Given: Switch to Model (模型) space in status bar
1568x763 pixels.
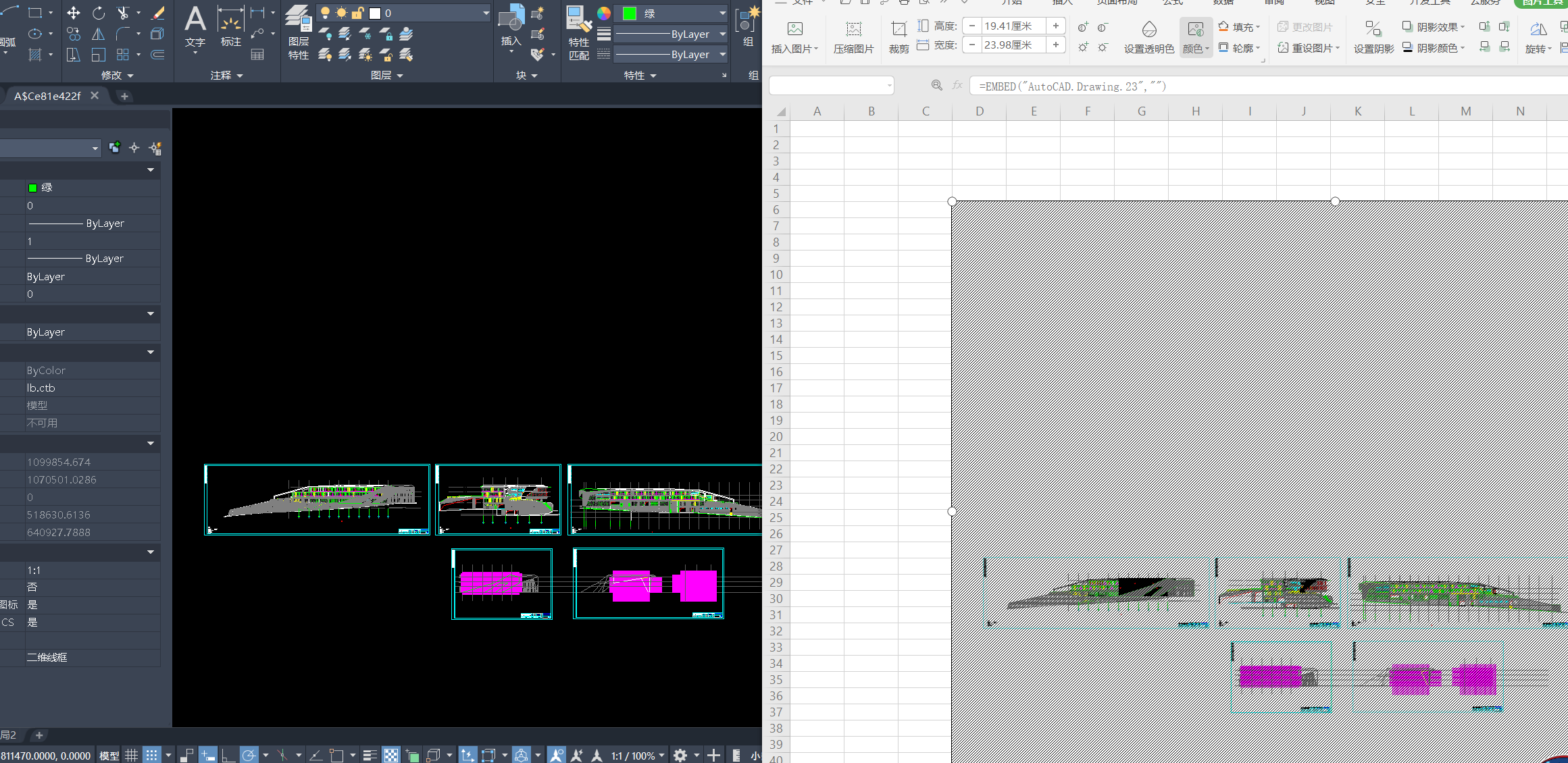Looking at the screenshot, I should point(109,756).
